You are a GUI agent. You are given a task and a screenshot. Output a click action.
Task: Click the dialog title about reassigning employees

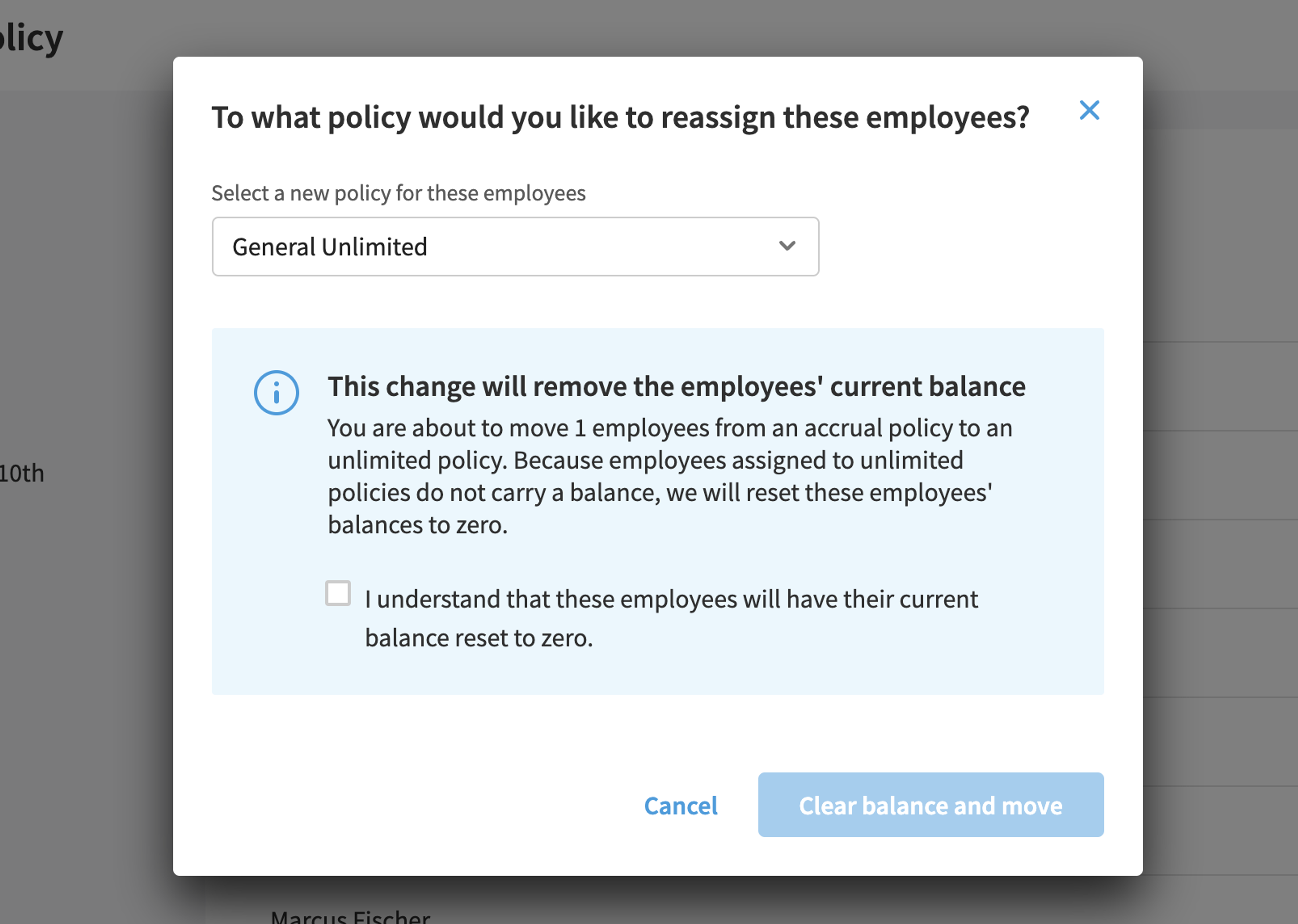pos(621,118)
